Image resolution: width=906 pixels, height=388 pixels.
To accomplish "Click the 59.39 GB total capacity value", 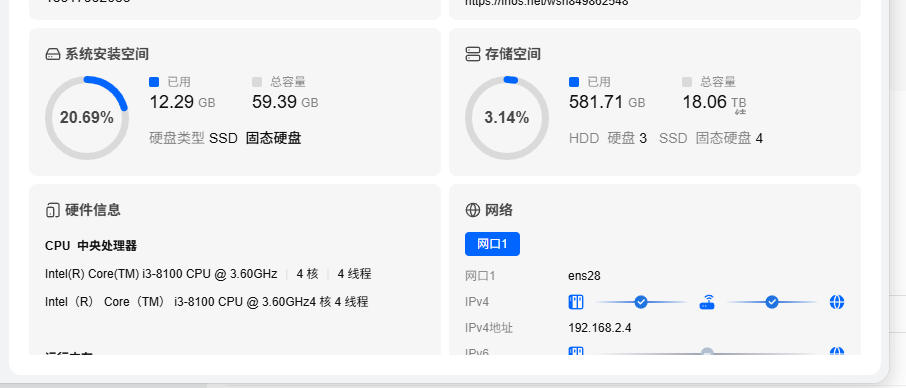I will click(x=285, y=103).
